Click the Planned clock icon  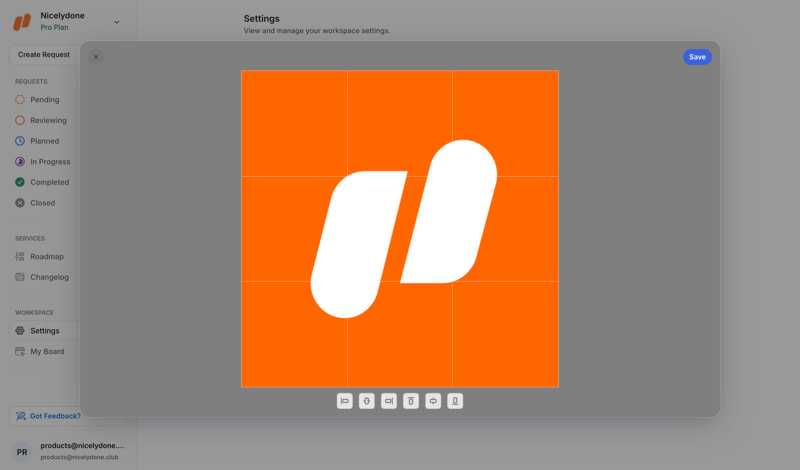tap(20, 141)
